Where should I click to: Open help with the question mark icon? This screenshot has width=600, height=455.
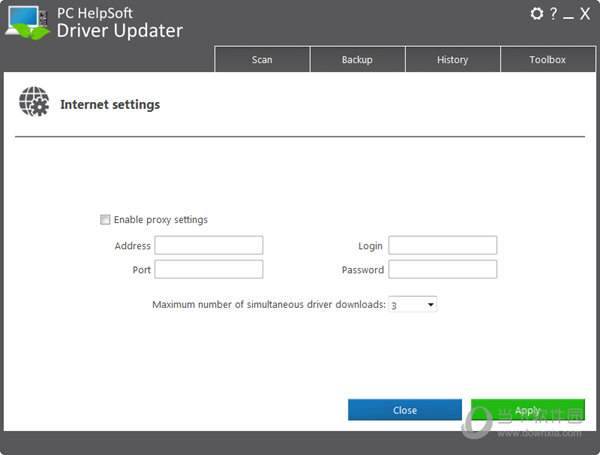[x=553, y=14]
